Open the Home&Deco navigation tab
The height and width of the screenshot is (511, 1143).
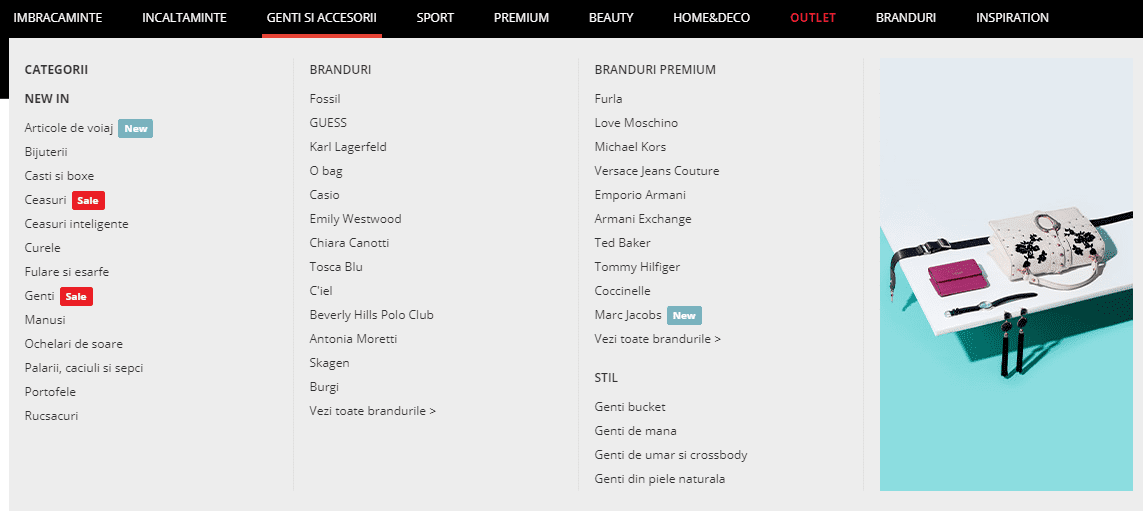click(x=711, y=18)
